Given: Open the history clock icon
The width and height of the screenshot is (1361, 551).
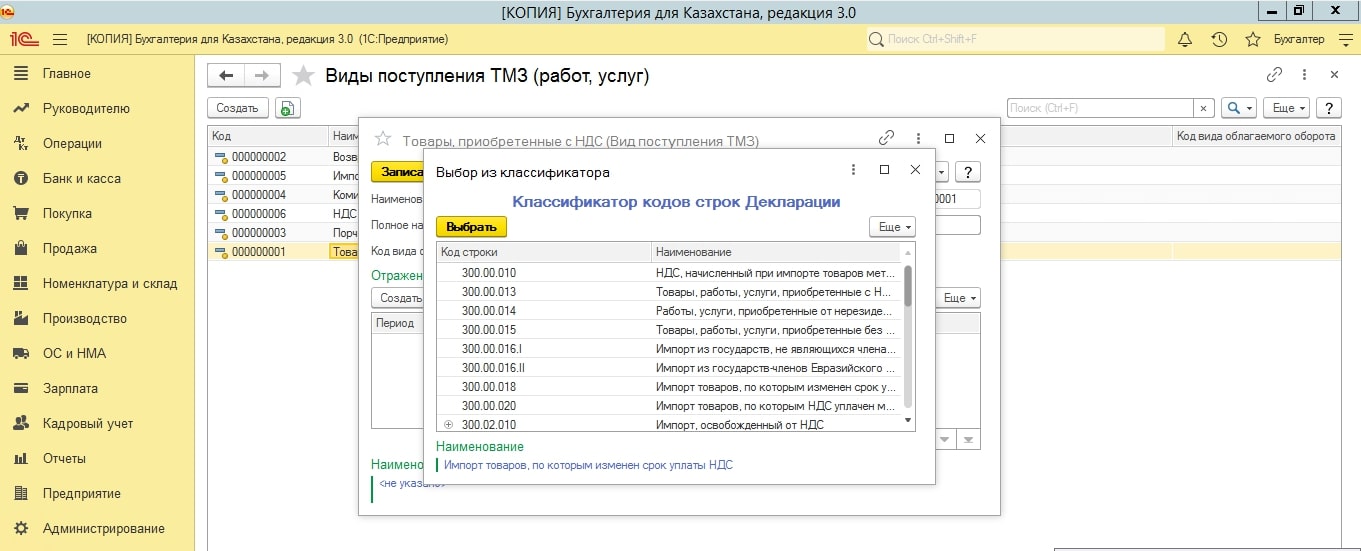Looking at the screenshot, I should (1219, 39).
